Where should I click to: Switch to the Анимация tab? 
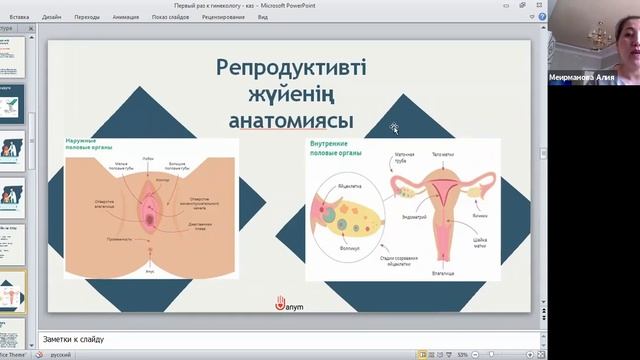coord(126,17)
